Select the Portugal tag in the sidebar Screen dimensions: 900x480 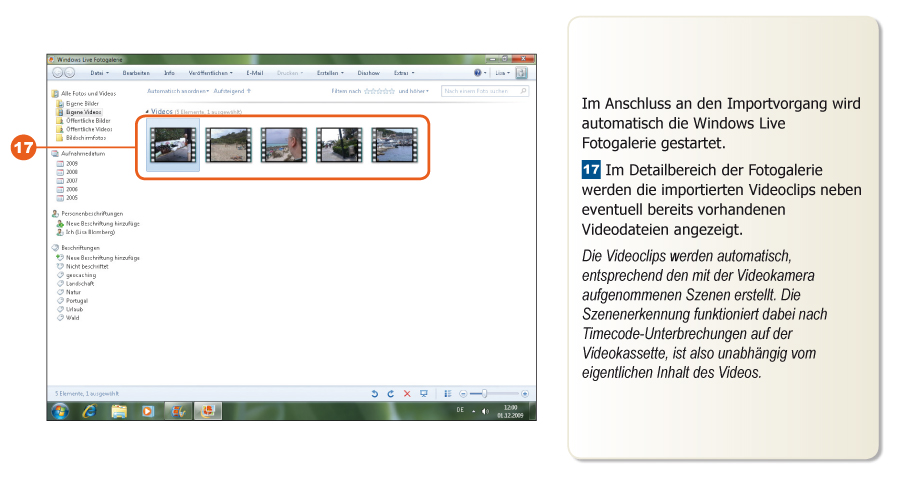pos(78,300)
